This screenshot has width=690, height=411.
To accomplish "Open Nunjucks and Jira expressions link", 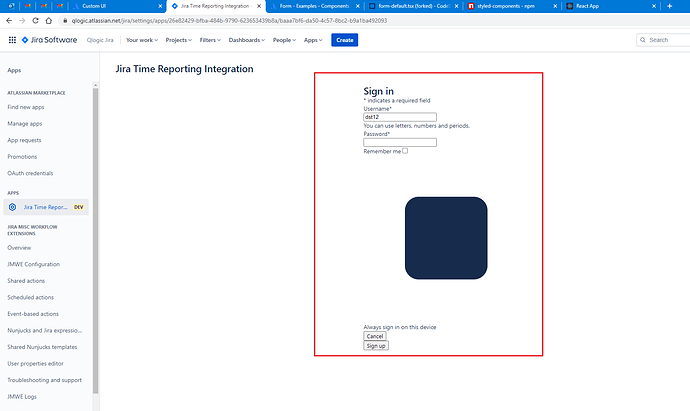I will (x=44, y=330).
